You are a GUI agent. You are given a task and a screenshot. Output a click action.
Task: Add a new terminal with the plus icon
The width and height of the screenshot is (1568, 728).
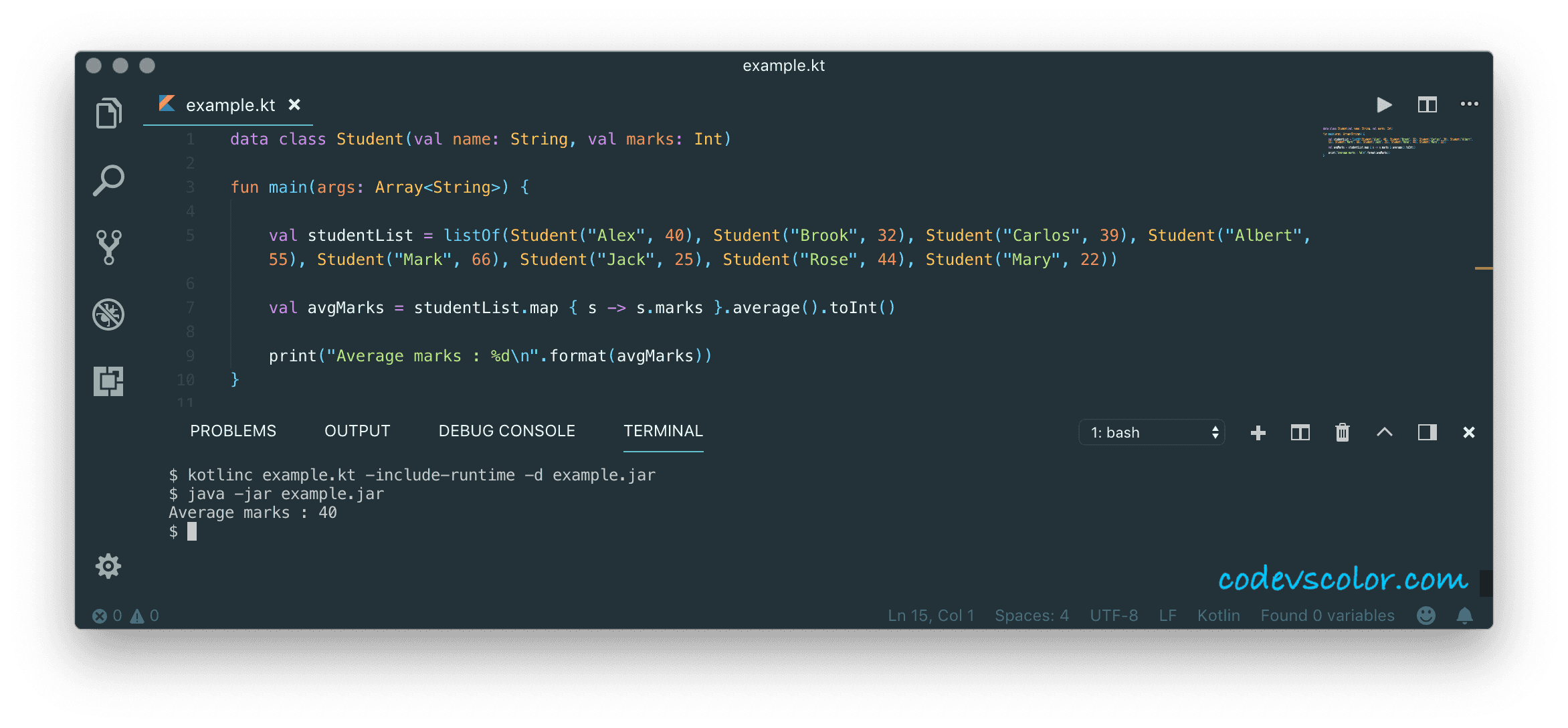tap(1258, 432)
